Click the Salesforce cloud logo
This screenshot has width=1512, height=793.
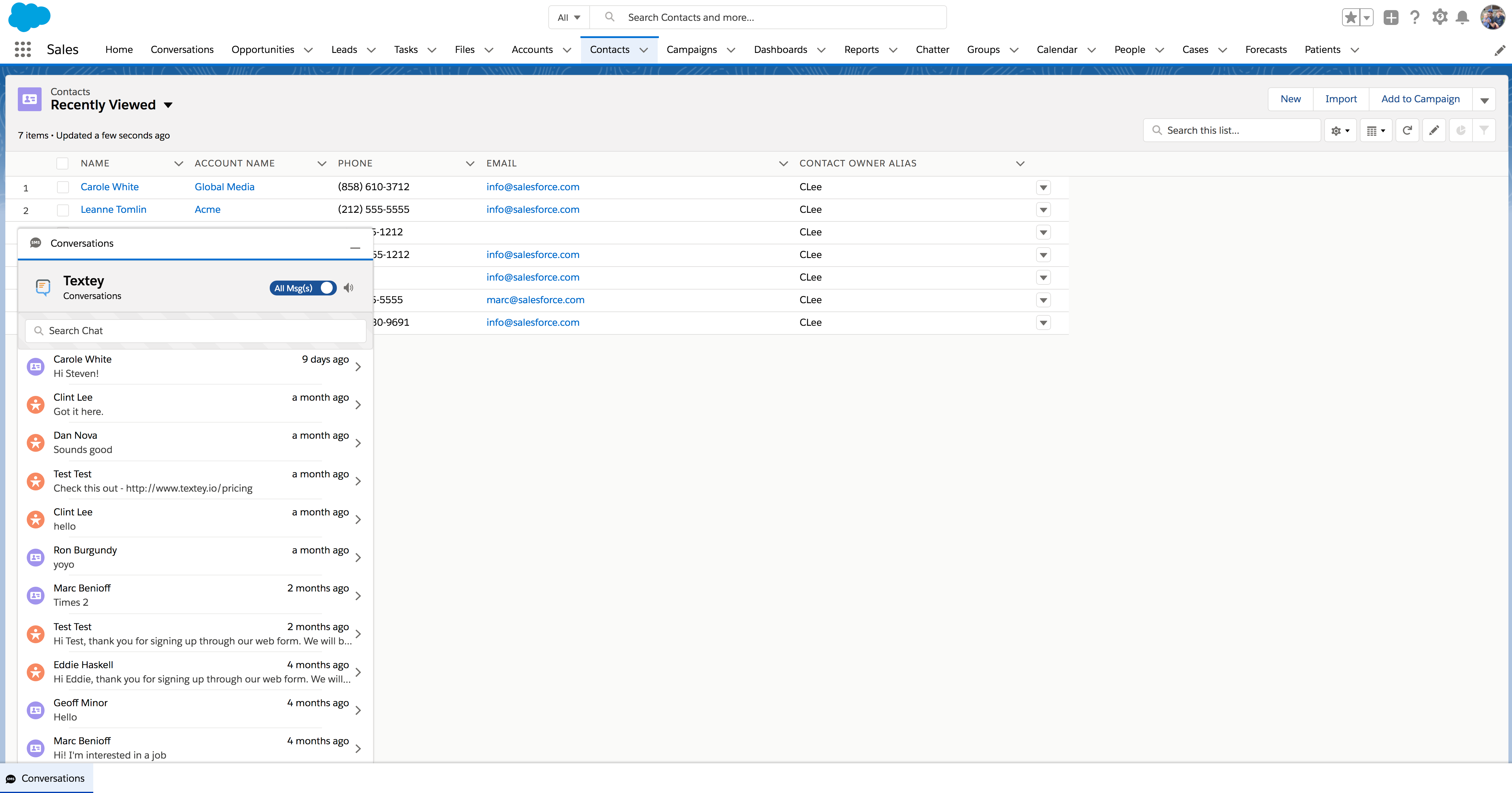pos(29,17)
